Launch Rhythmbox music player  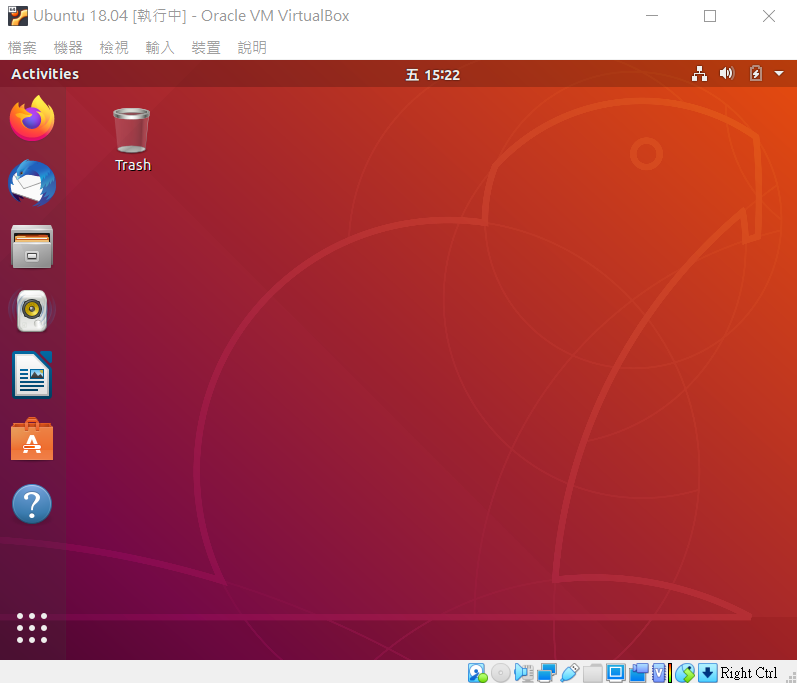tap(32, 311)
